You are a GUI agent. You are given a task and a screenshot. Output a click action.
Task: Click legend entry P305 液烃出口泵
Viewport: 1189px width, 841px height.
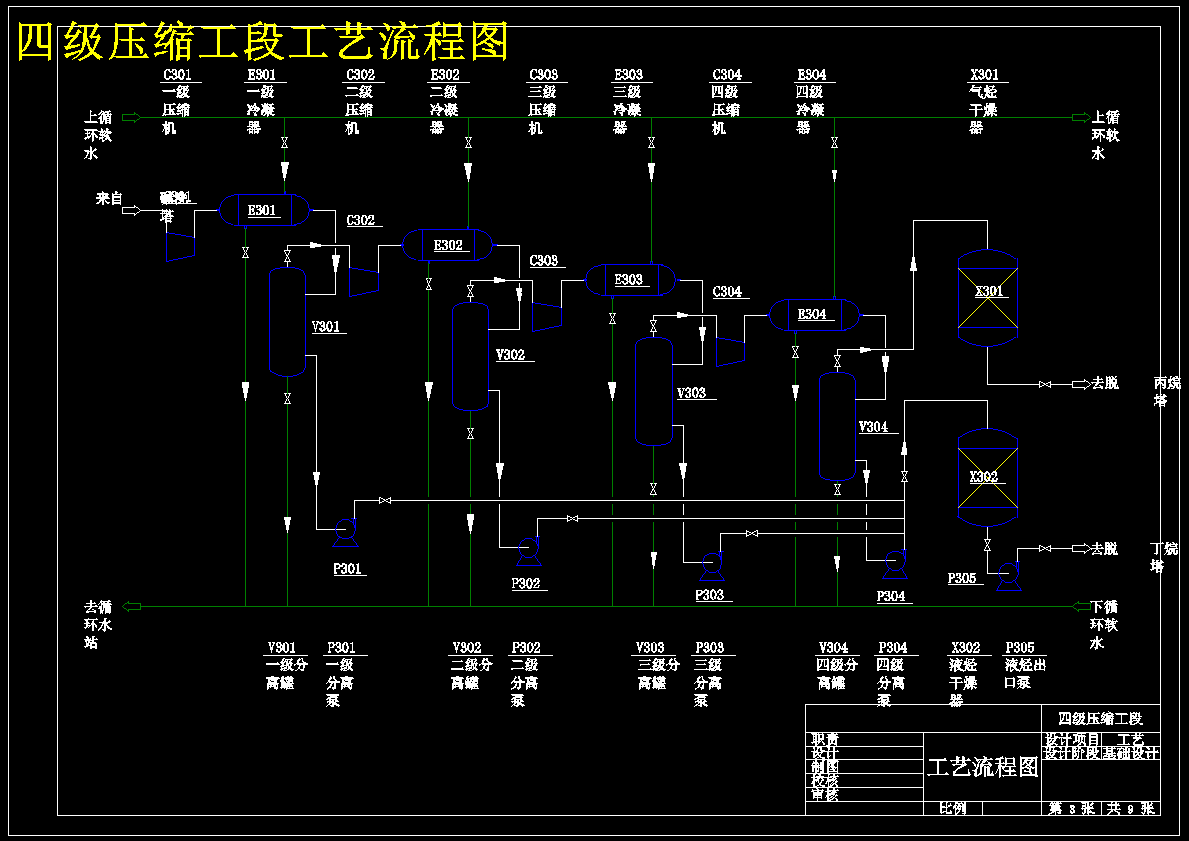tap(1025, 666)
